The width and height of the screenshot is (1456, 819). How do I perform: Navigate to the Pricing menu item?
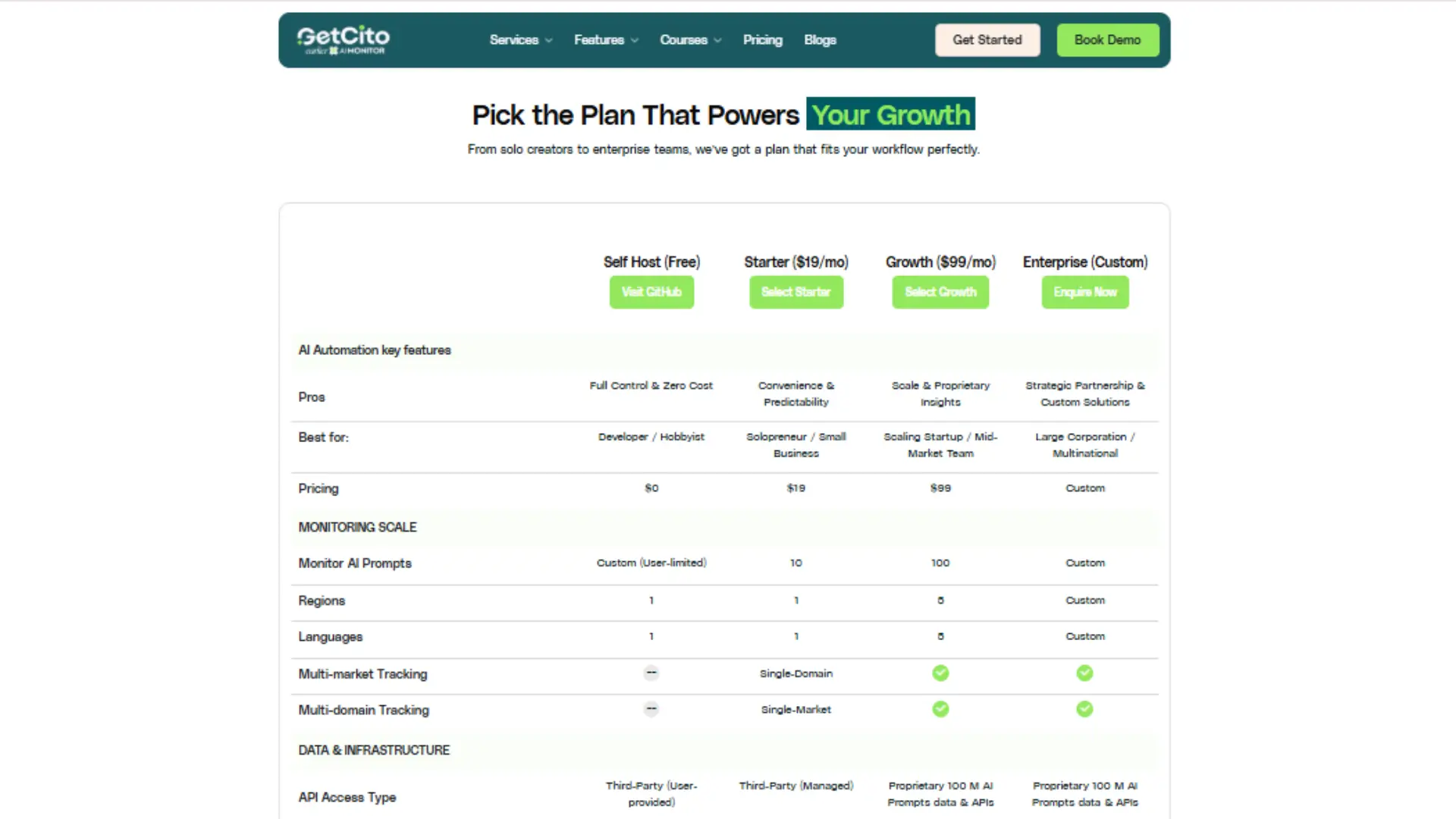click(762, 39)
